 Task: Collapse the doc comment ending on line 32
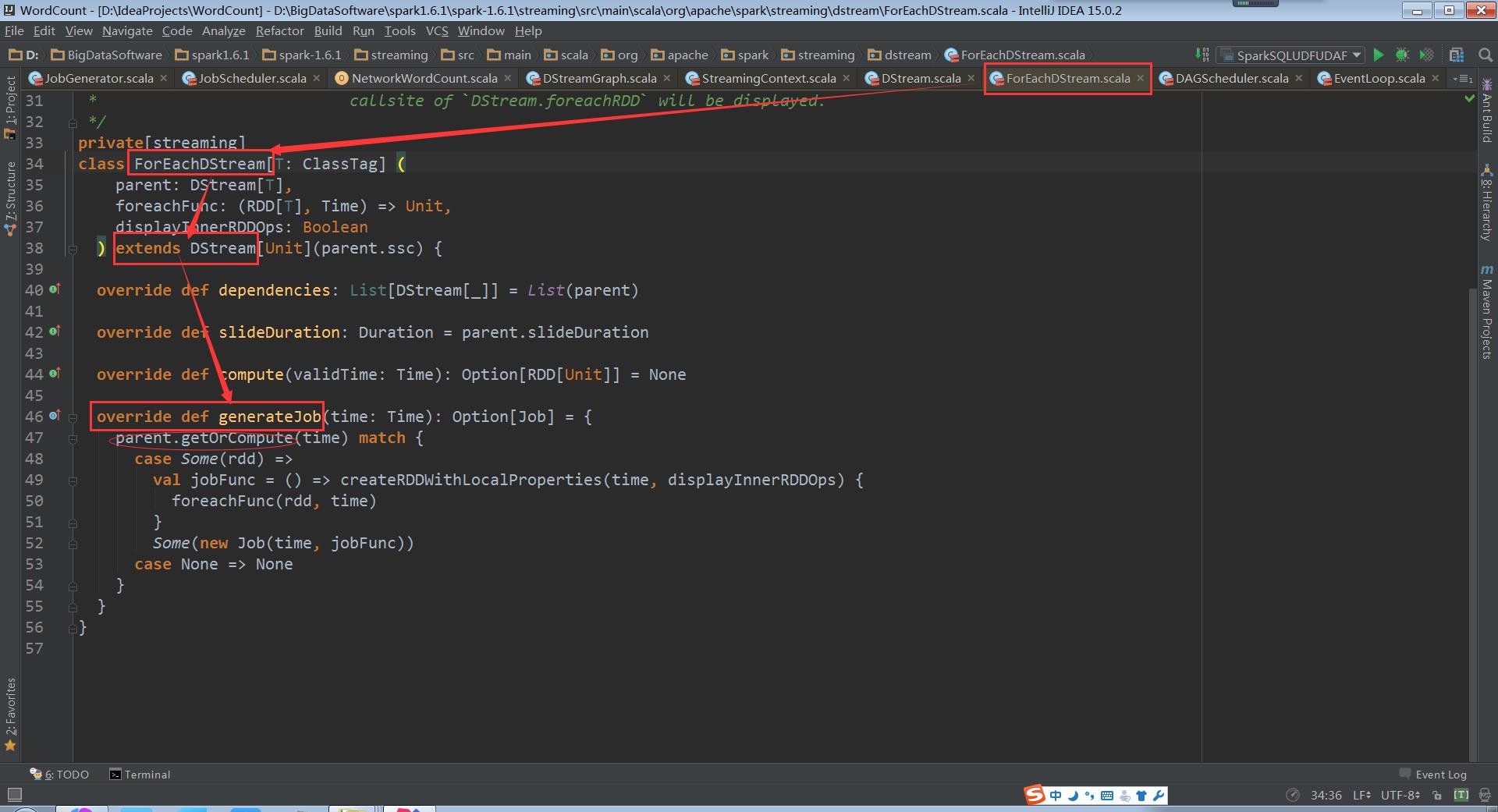pos(73,122)
